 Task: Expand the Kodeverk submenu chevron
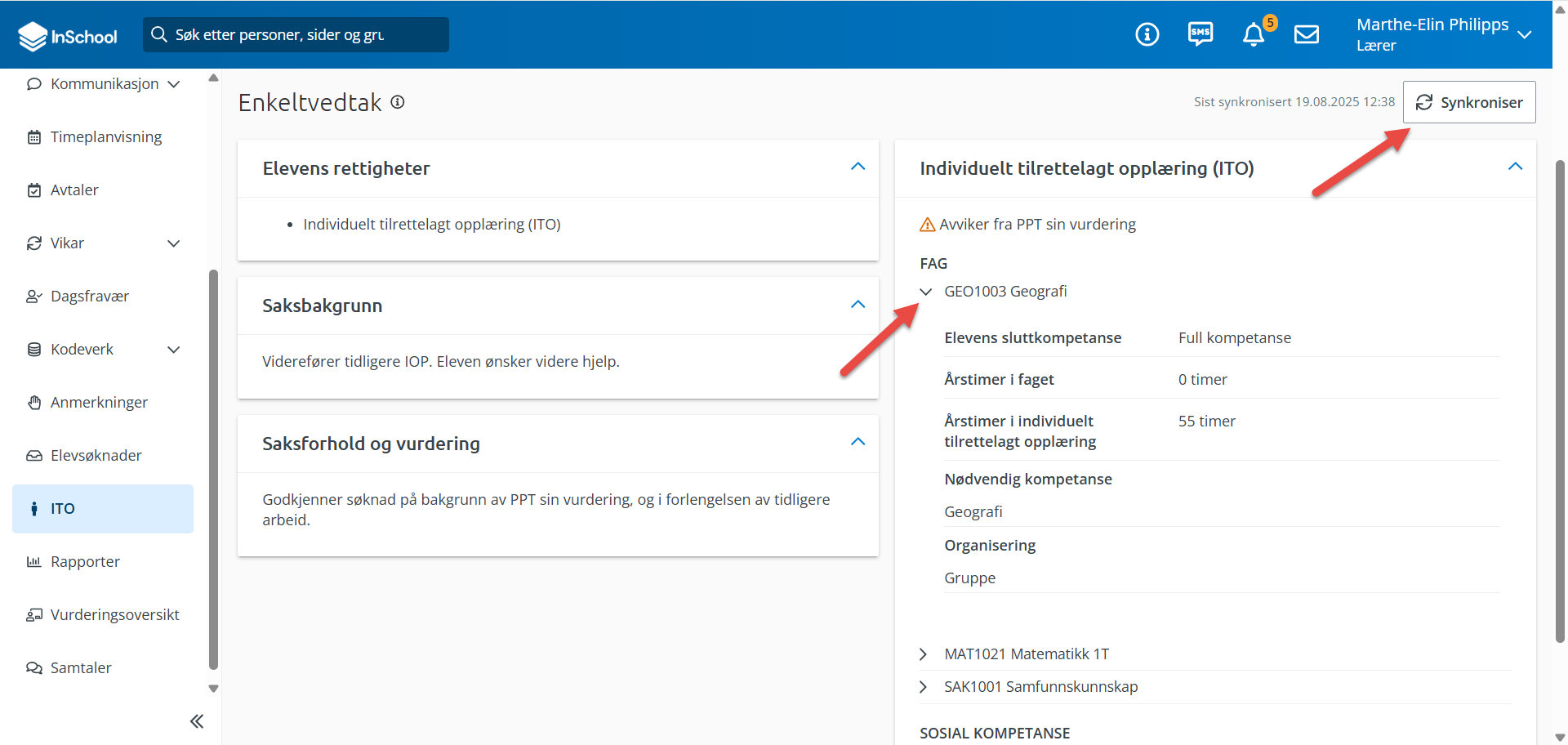point(174,350)
